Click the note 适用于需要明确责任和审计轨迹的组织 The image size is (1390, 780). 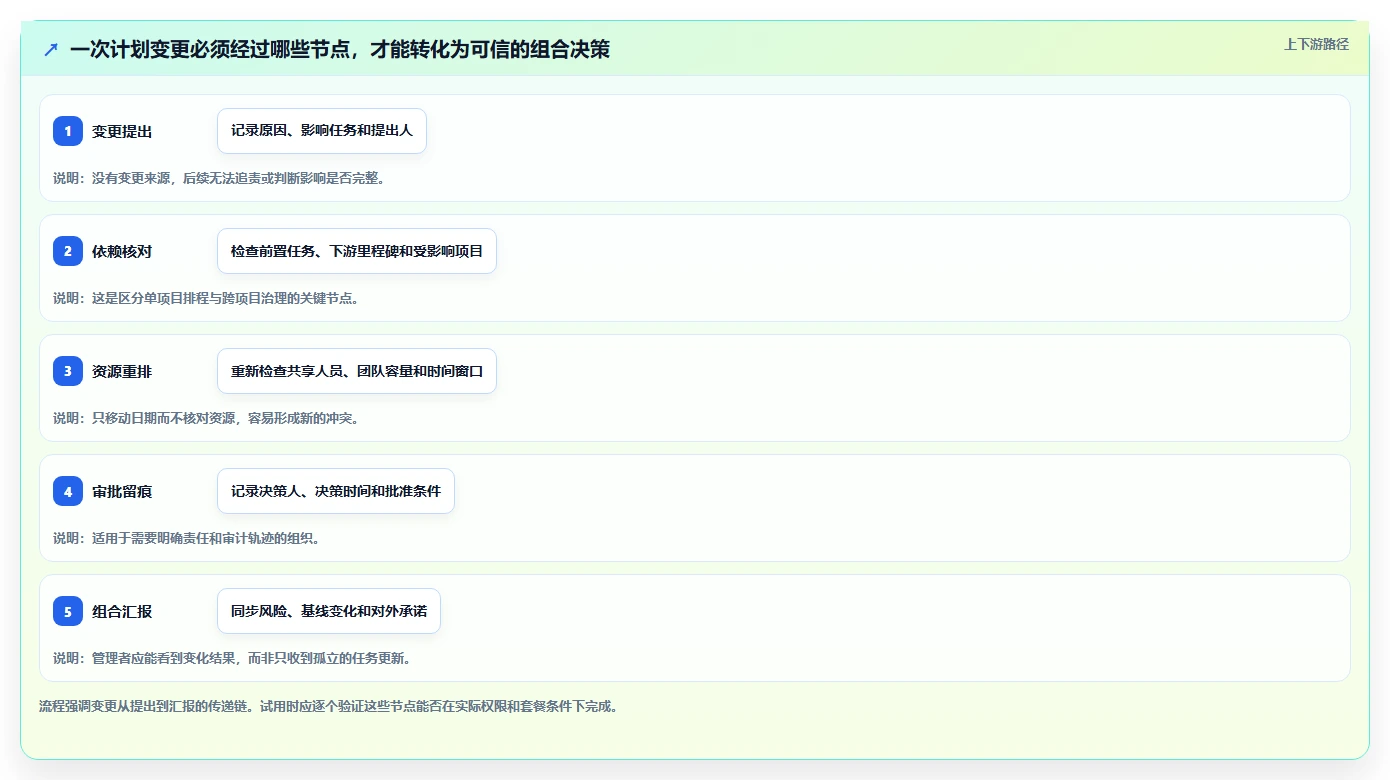tap(186, 538)
